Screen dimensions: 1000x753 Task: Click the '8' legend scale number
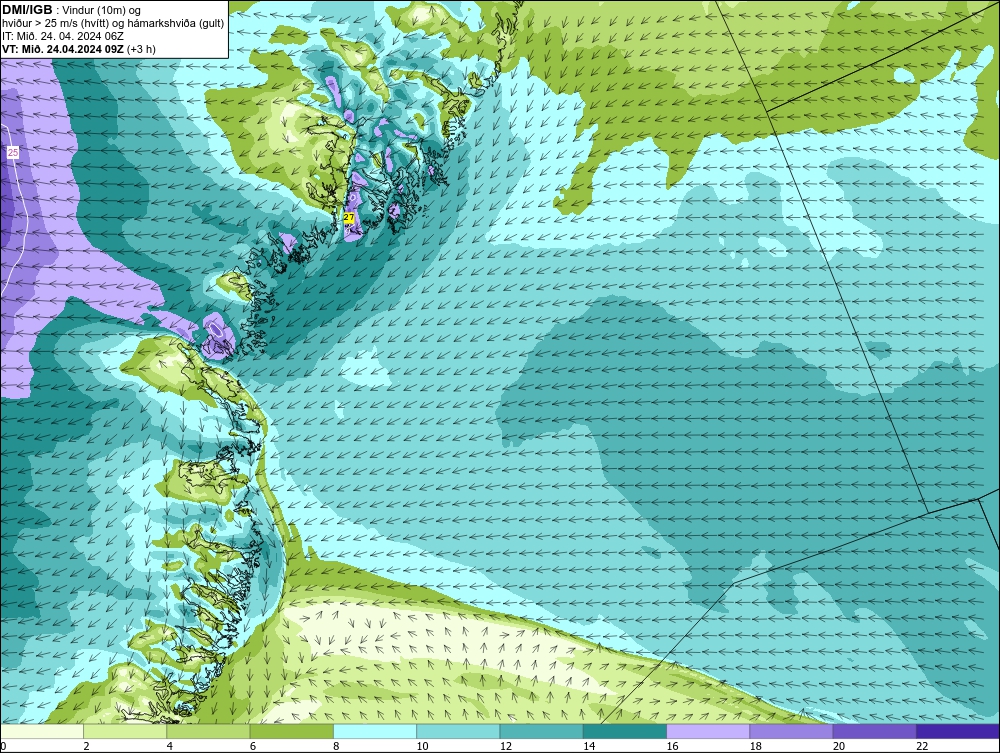coord(336,747)
